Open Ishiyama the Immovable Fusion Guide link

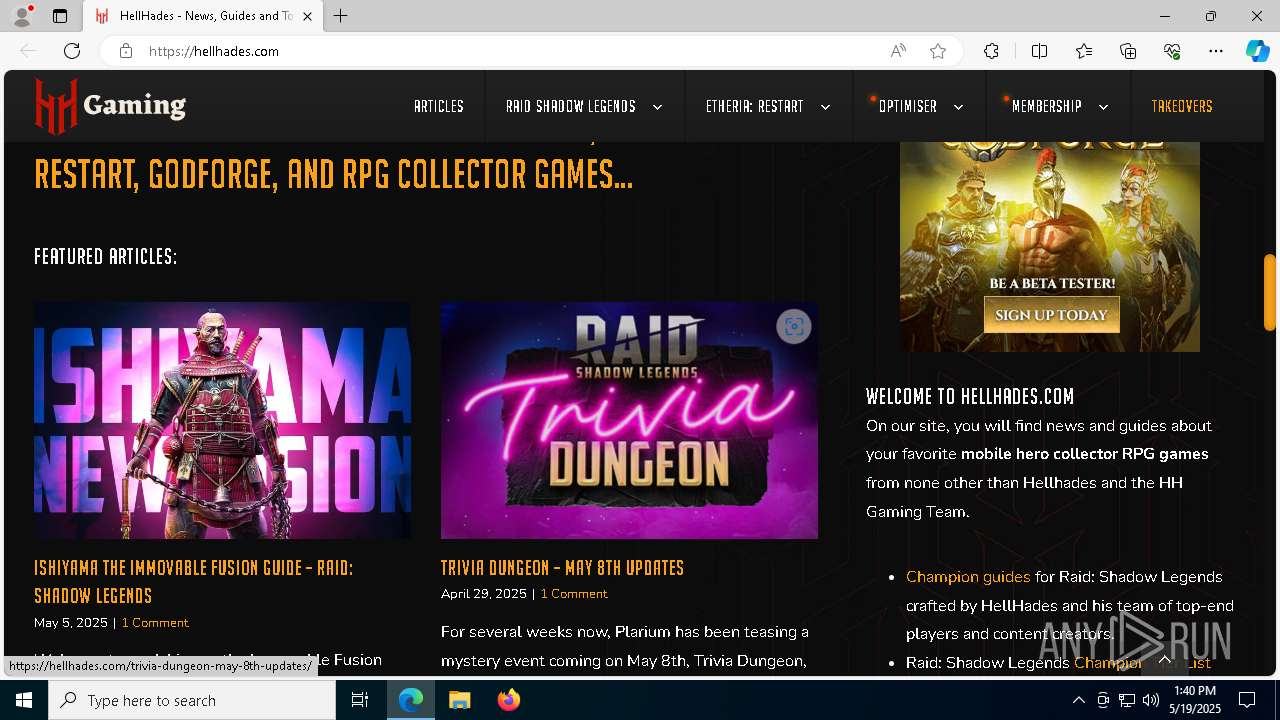coord(193,581)
